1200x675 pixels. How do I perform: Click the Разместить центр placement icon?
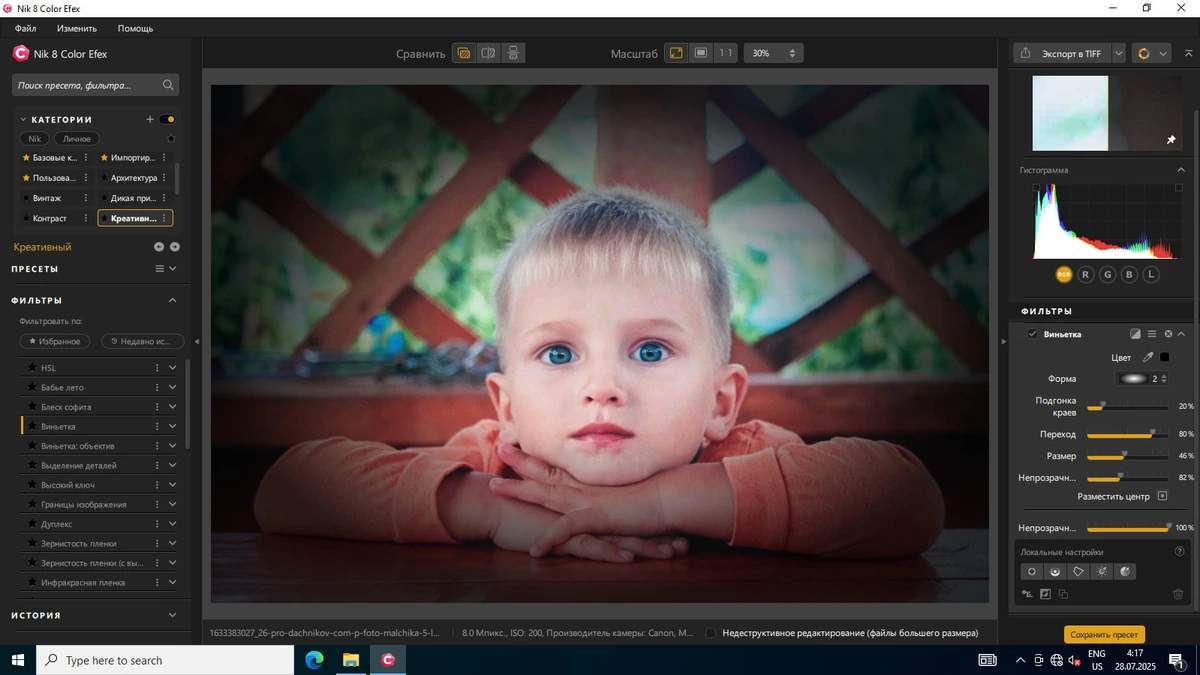coord(1162,496)
